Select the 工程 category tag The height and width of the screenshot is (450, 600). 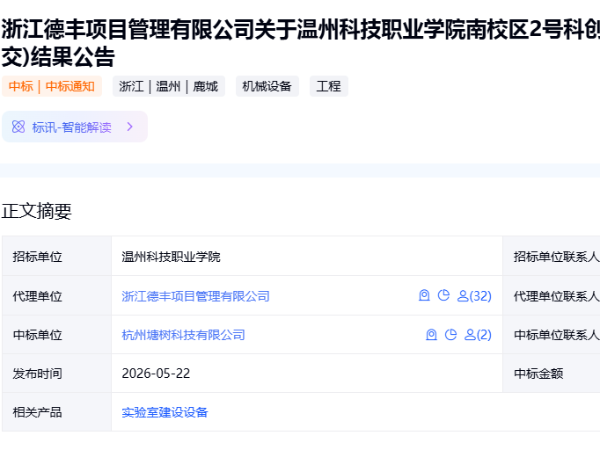tap(328, 86)
